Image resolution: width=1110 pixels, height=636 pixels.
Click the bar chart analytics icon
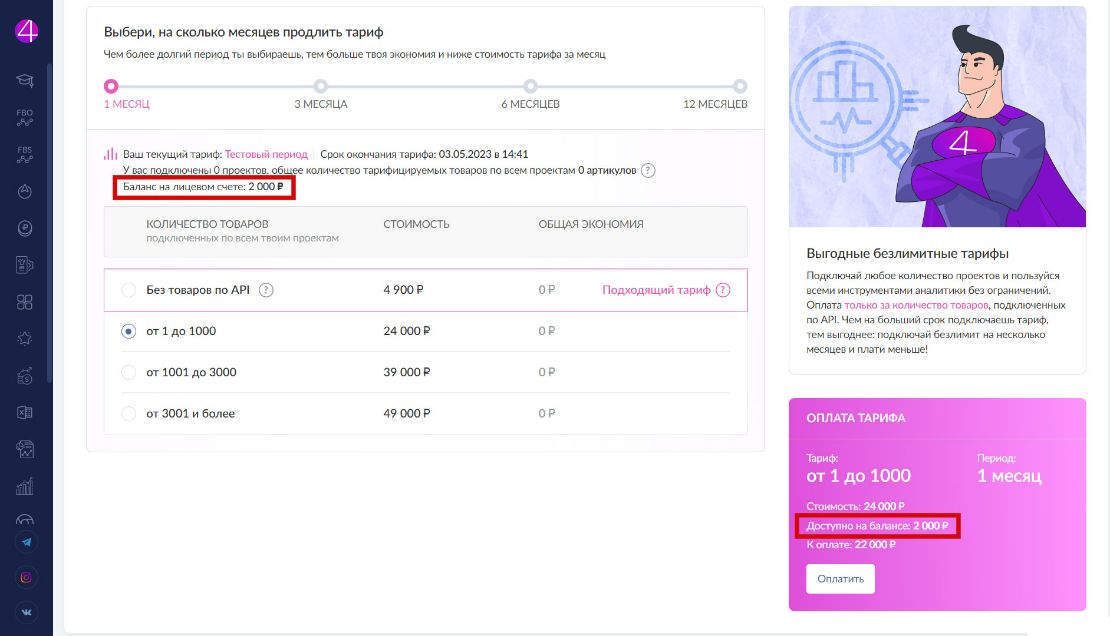[x=27, y=485]
